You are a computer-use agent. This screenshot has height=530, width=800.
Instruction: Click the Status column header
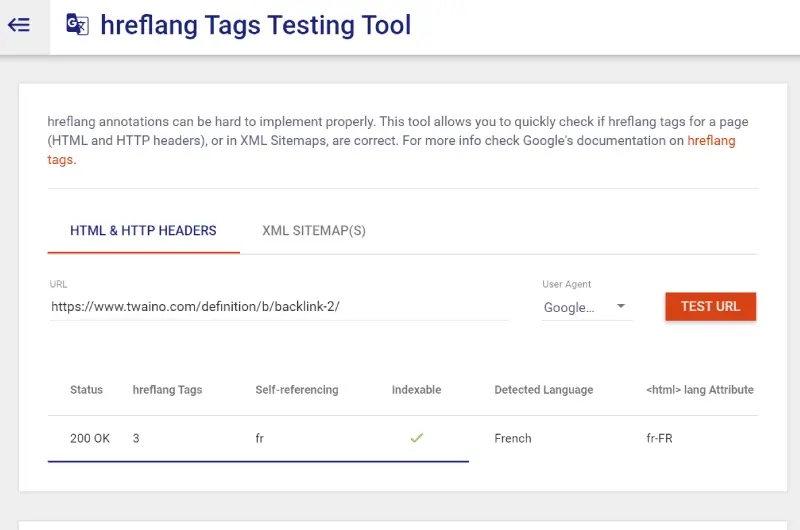(x=86, y=390)
